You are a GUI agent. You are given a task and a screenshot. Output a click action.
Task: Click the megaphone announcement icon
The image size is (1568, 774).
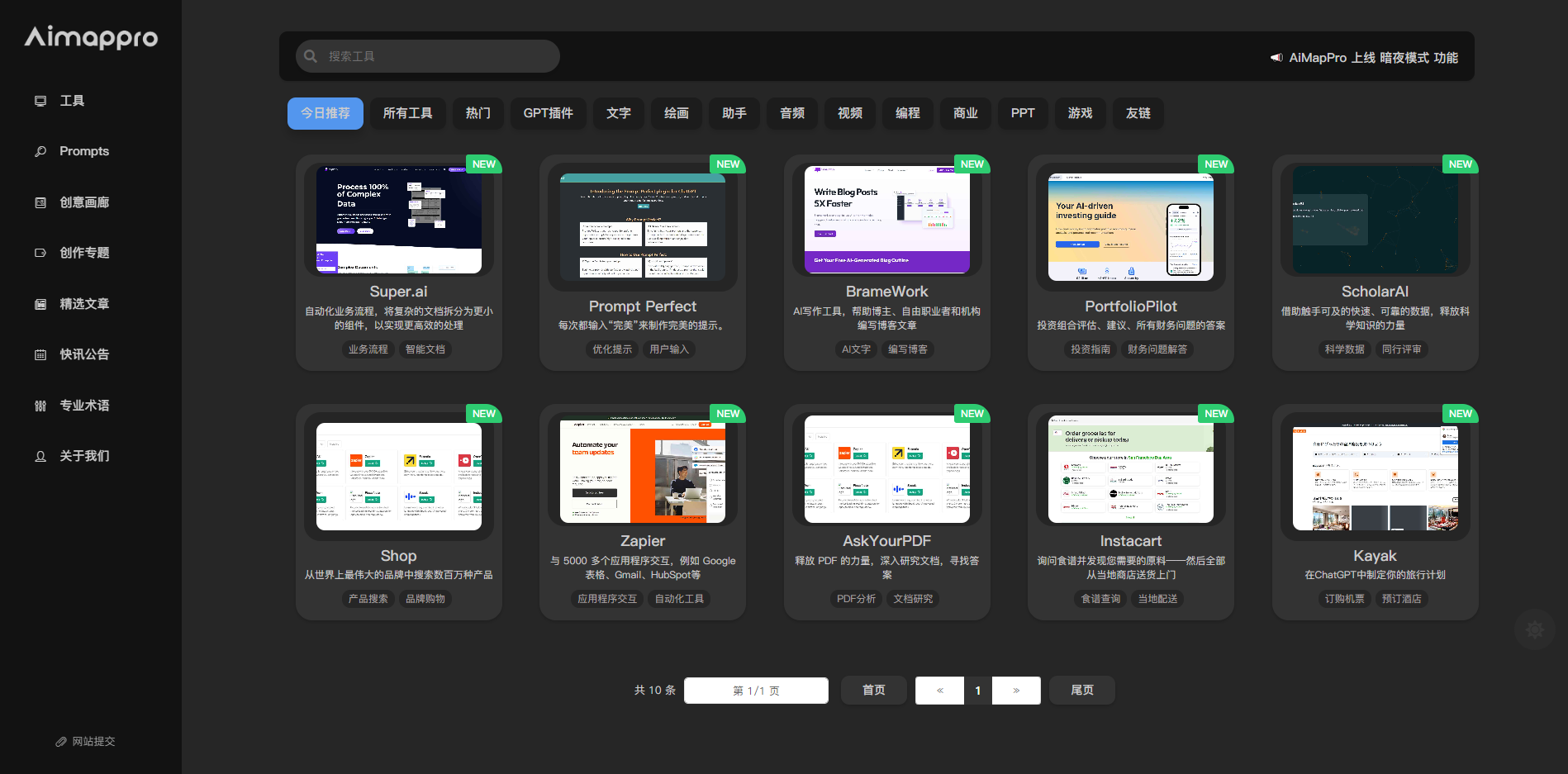[1276, 58]
